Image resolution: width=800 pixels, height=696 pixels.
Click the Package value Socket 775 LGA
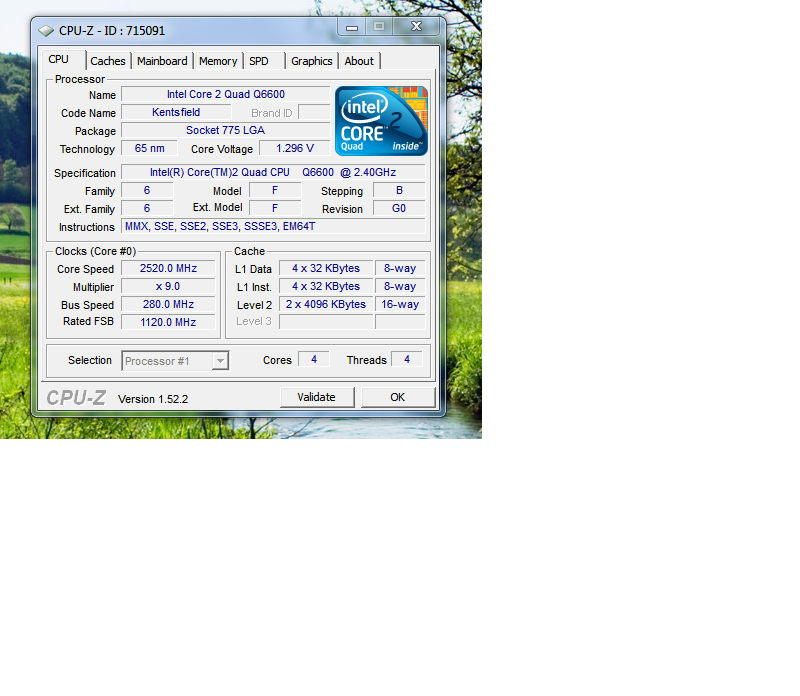226,130
